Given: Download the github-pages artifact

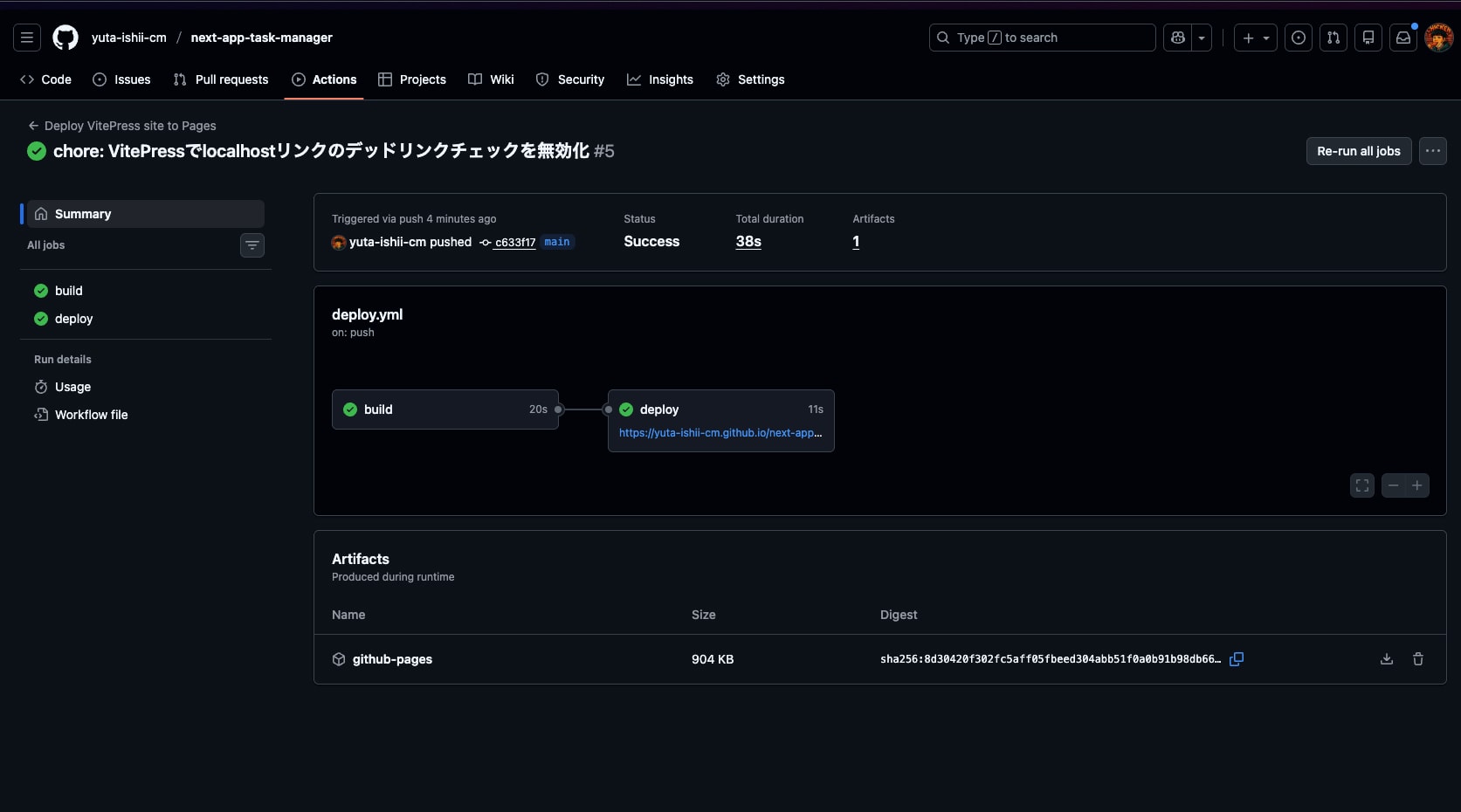Looking at the screenshot, I should pyautogui.click(x=1386, y=659).
